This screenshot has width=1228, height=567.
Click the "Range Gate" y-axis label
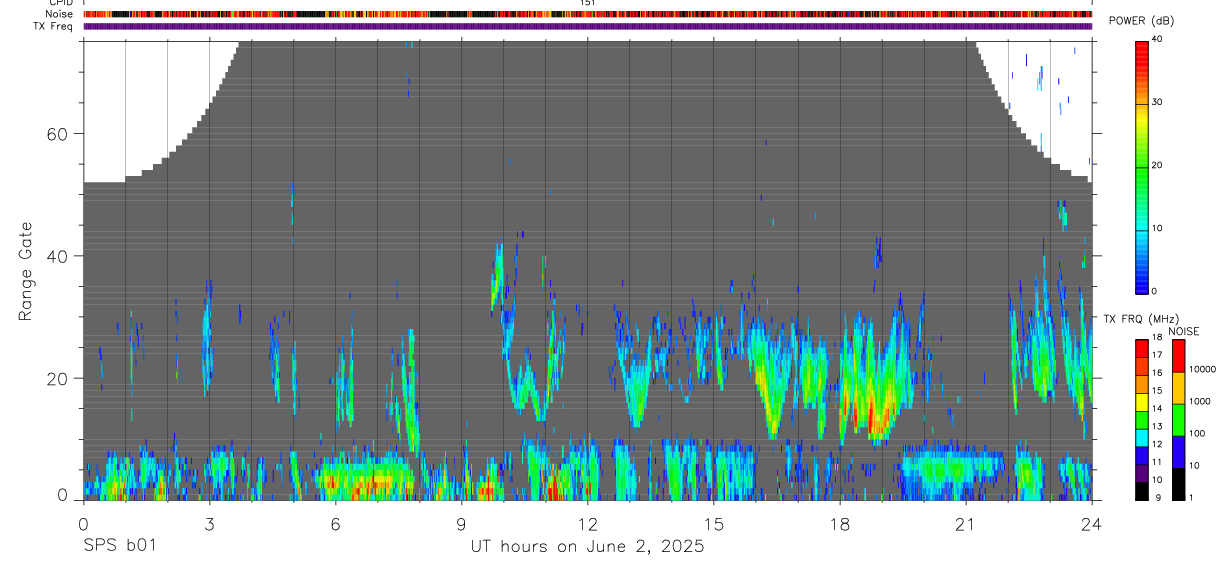[x=25, y=271]
